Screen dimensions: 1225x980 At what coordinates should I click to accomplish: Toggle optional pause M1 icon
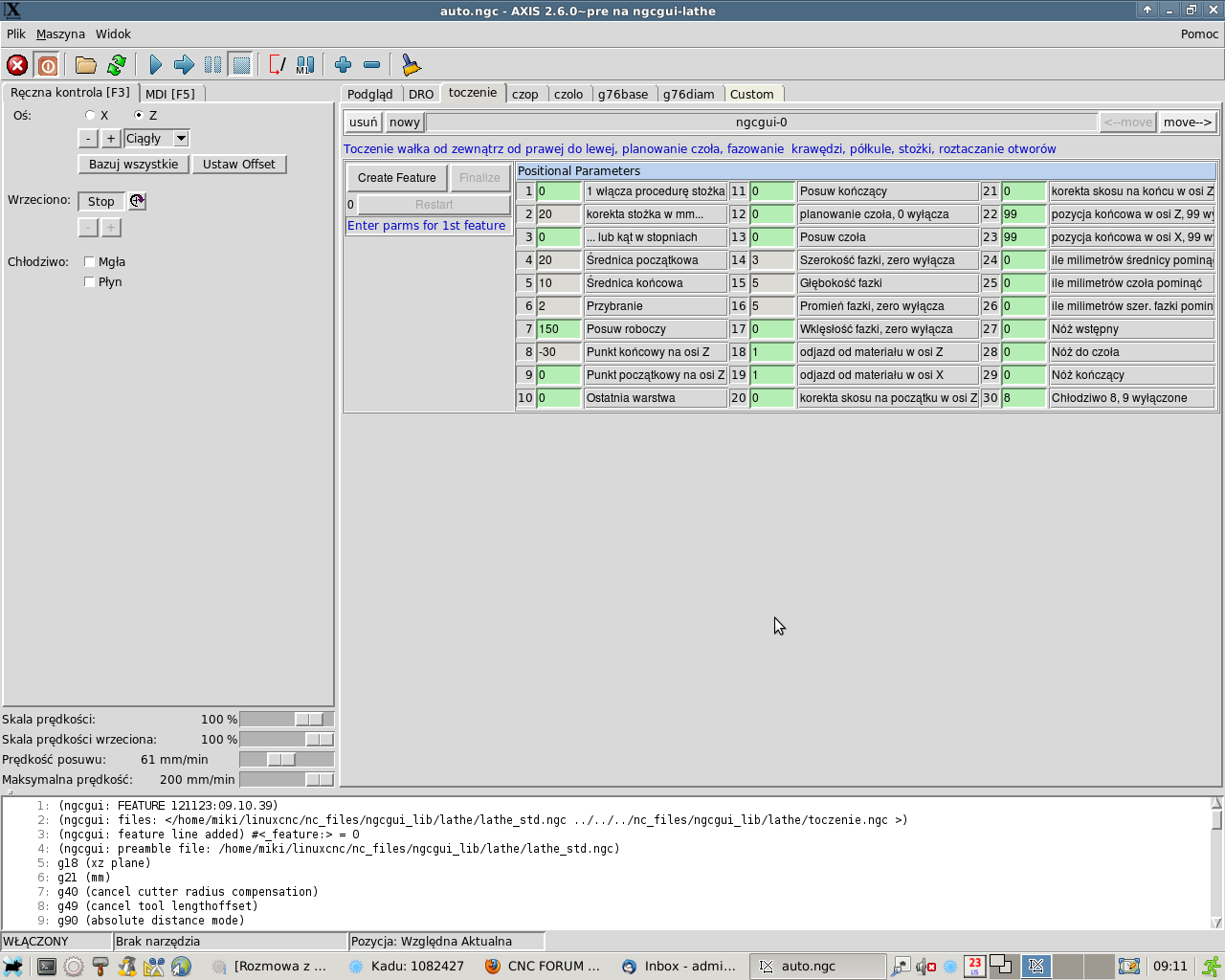pyautogui.click(x=305, y=65)
